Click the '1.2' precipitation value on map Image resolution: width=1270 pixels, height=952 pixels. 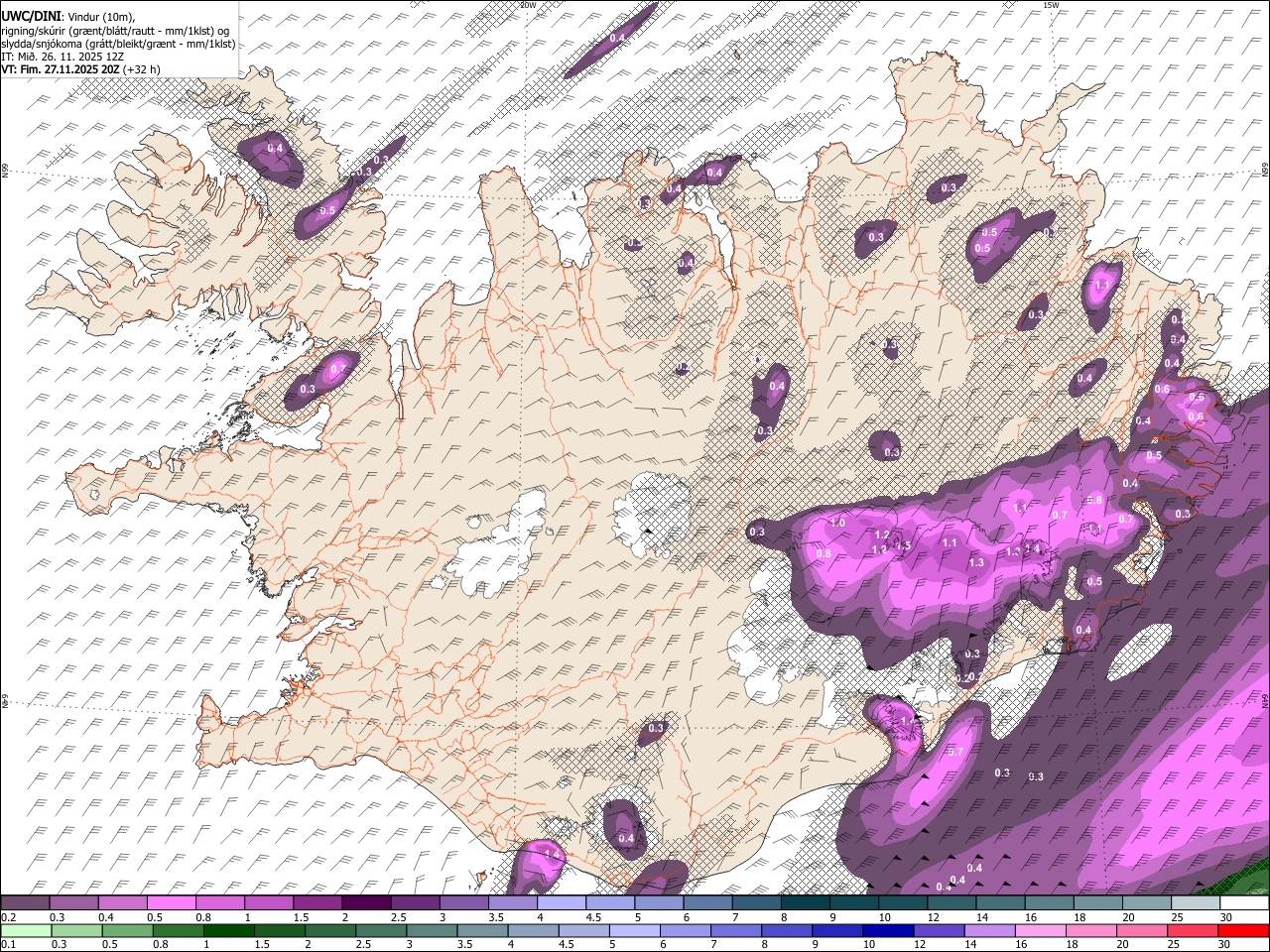(881, 535)
